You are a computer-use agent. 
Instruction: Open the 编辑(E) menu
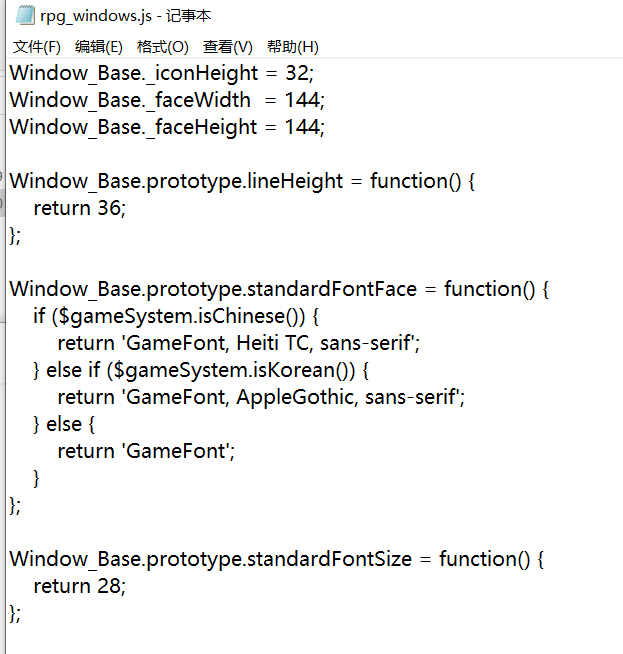[x=99, y=47]
